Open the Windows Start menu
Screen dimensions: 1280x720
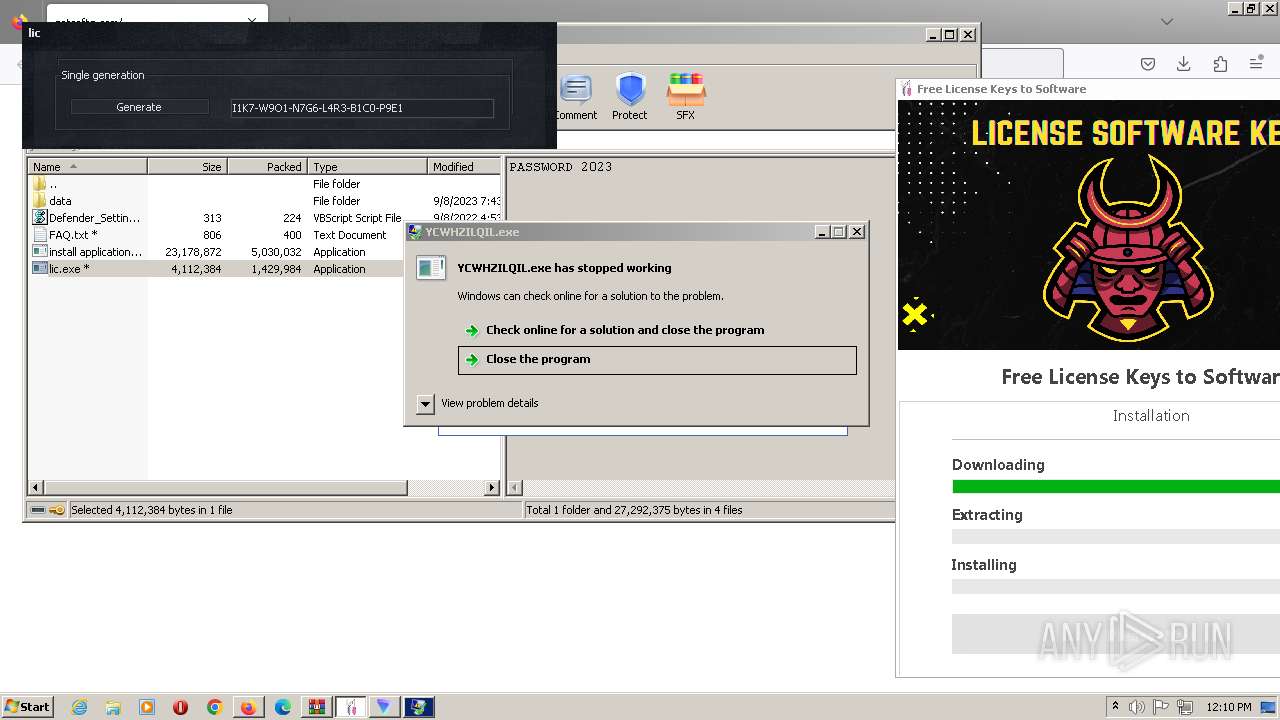pos(28,706)
